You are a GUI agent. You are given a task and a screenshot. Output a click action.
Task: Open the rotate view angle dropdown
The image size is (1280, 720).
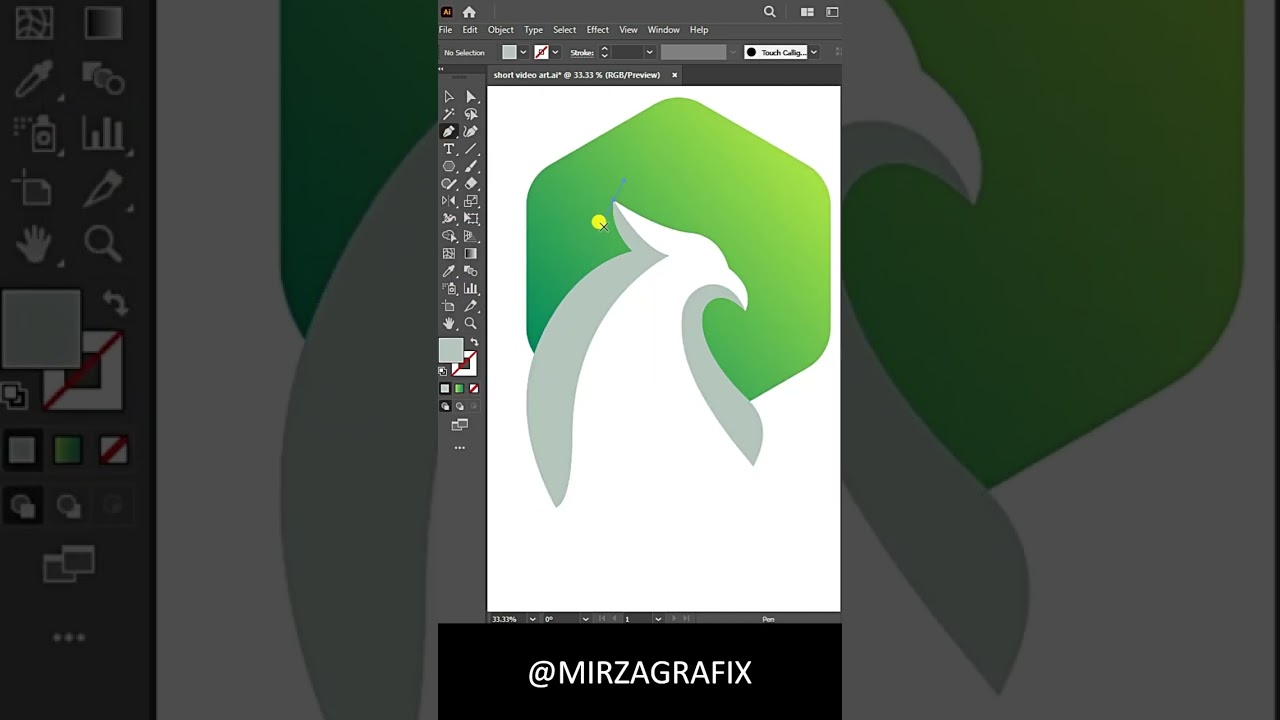585,619
